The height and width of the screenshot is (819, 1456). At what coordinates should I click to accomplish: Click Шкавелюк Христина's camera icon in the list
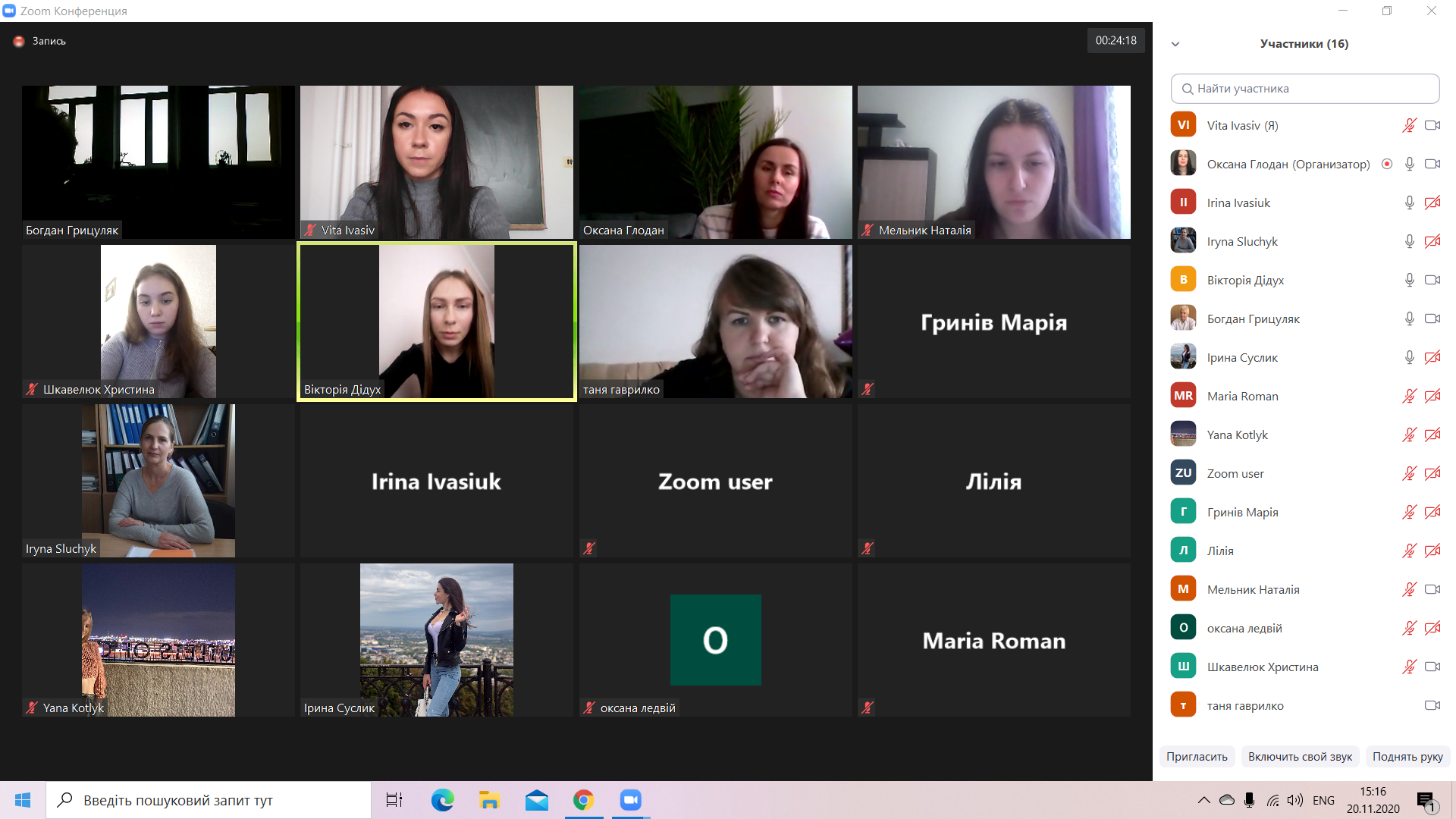[x=1432, y=667]
